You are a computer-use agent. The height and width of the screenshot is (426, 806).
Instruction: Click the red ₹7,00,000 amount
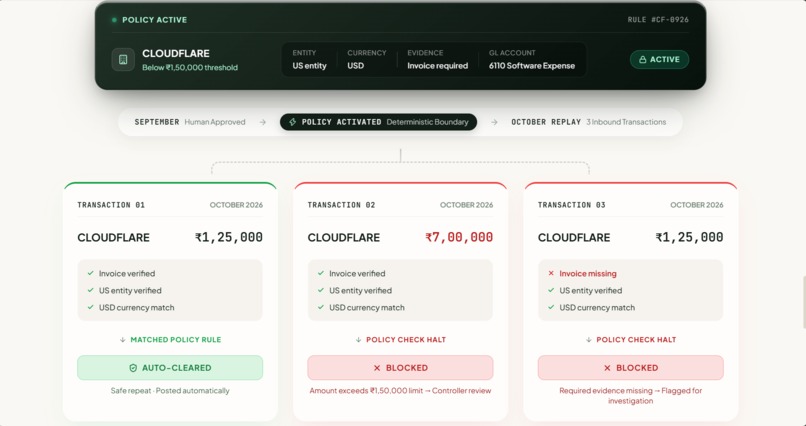tap(459, 237)
